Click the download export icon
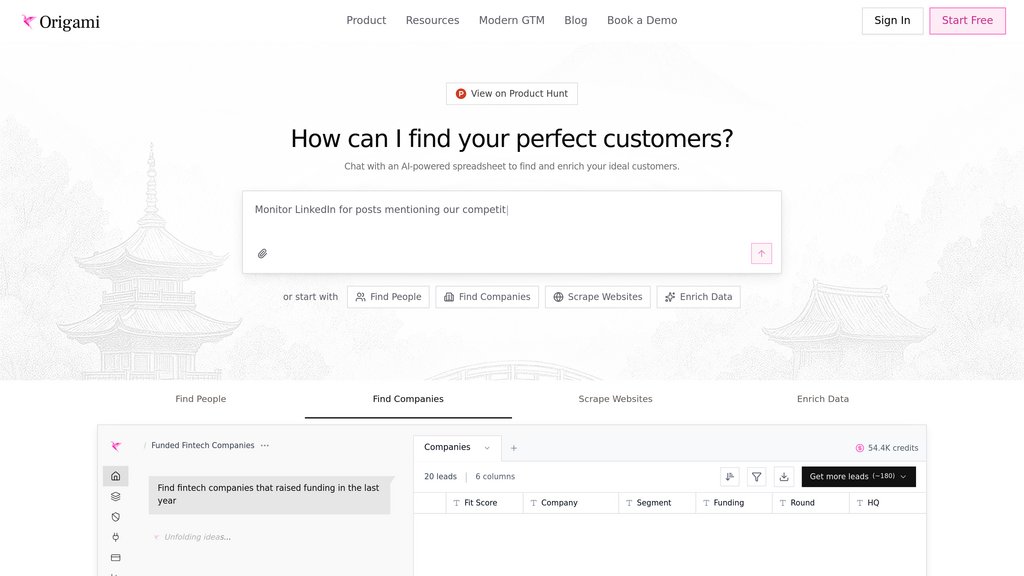Image resolution: width=1024 pixels, height=576 pixels. [x=784, y=477]
